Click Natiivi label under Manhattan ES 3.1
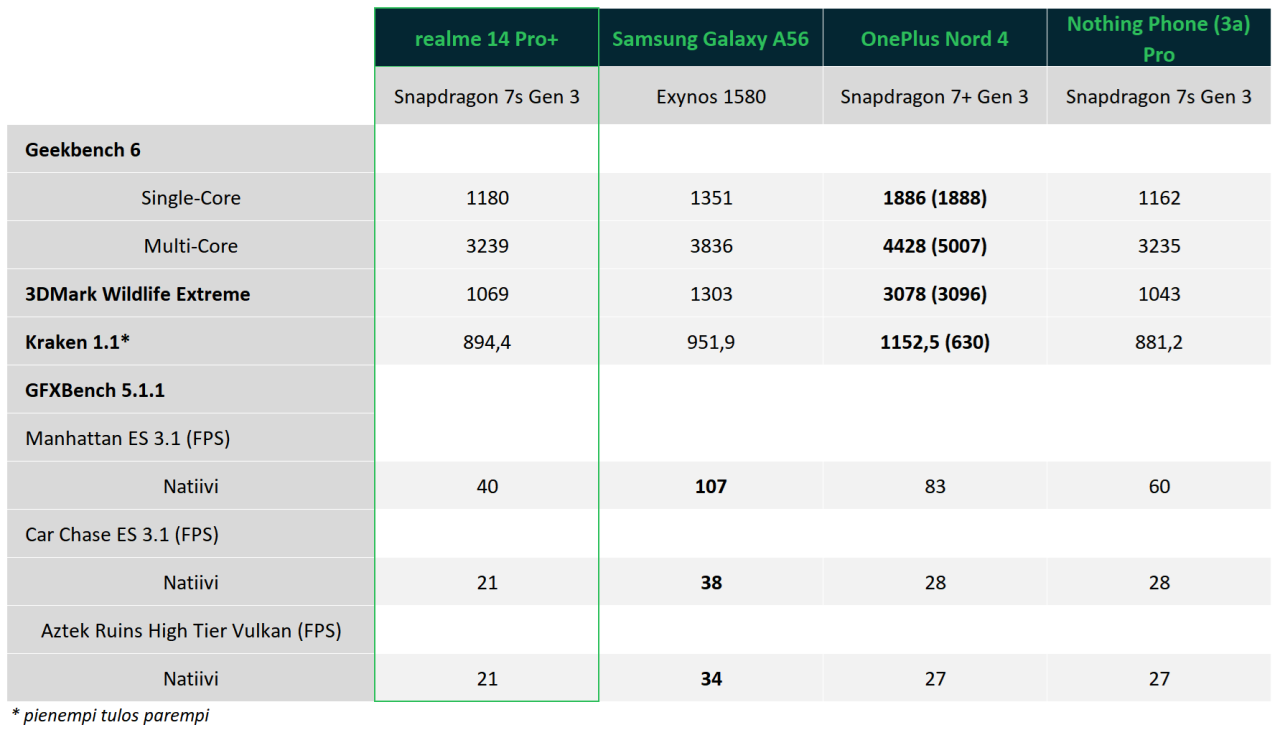The height and width of the screenshot is (730, 1280). (191, 486)
